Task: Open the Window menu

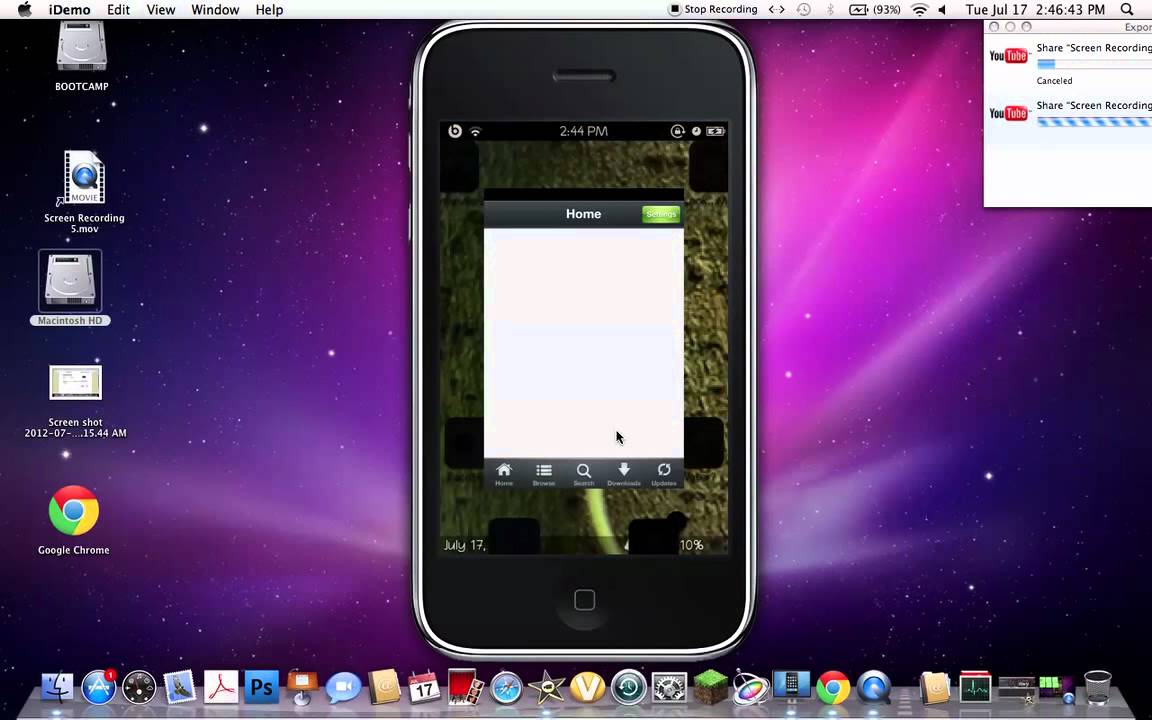Action: [x=215, y=10]
